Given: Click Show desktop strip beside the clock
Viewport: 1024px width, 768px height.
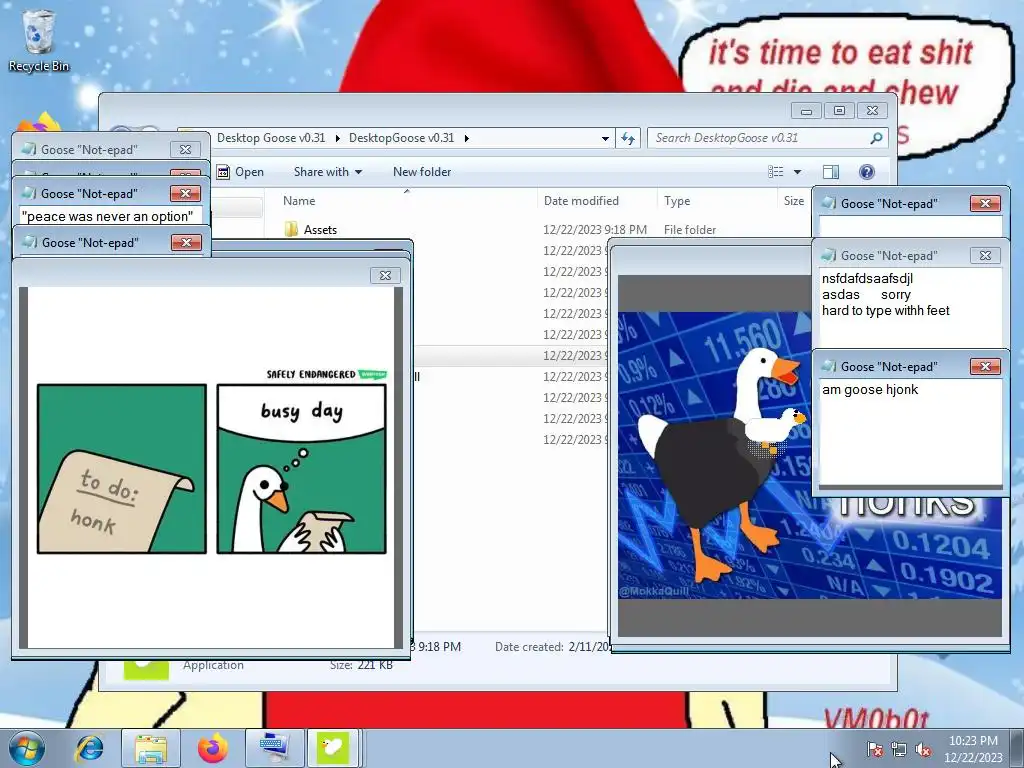Looking at the screenshot, I should tap(1018, 748).
